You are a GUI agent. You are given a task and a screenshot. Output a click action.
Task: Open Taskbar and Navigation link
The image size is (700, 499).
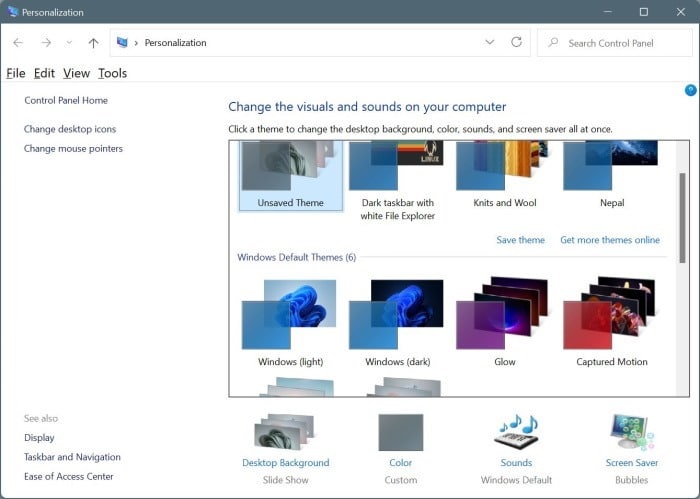[x=72, y=457]
